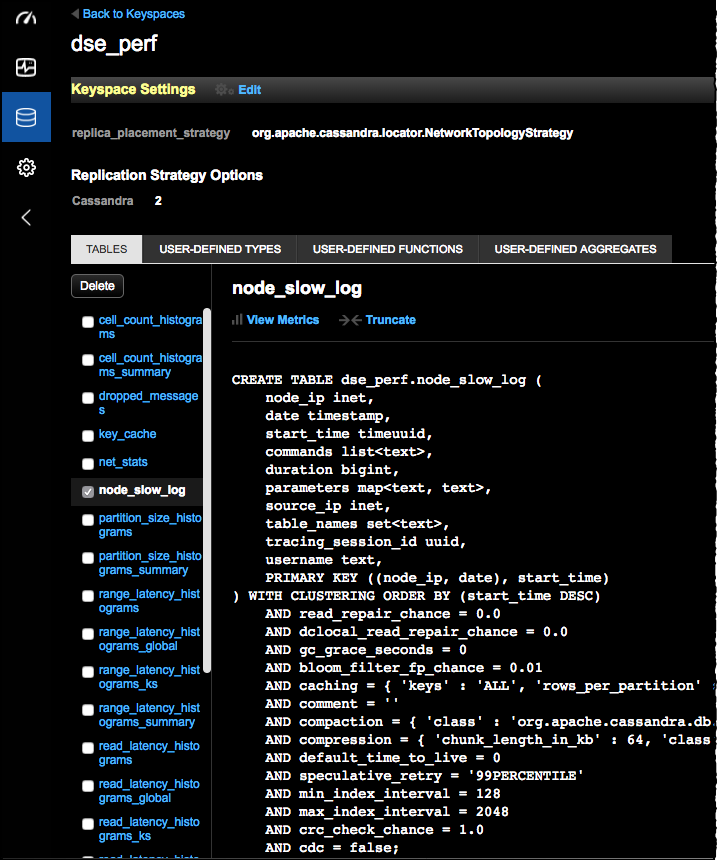Open the USER-DEFINED AGGREGATES tab
717x860 pixels.
point(575,249)
